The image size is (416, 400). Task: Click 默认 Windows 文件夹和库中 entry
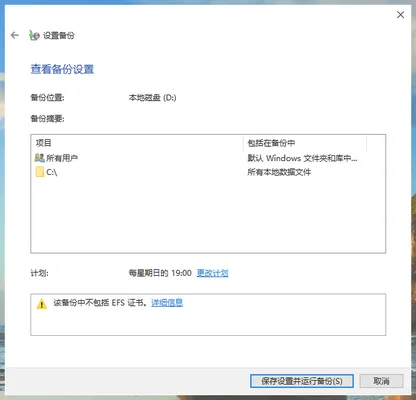302,158
